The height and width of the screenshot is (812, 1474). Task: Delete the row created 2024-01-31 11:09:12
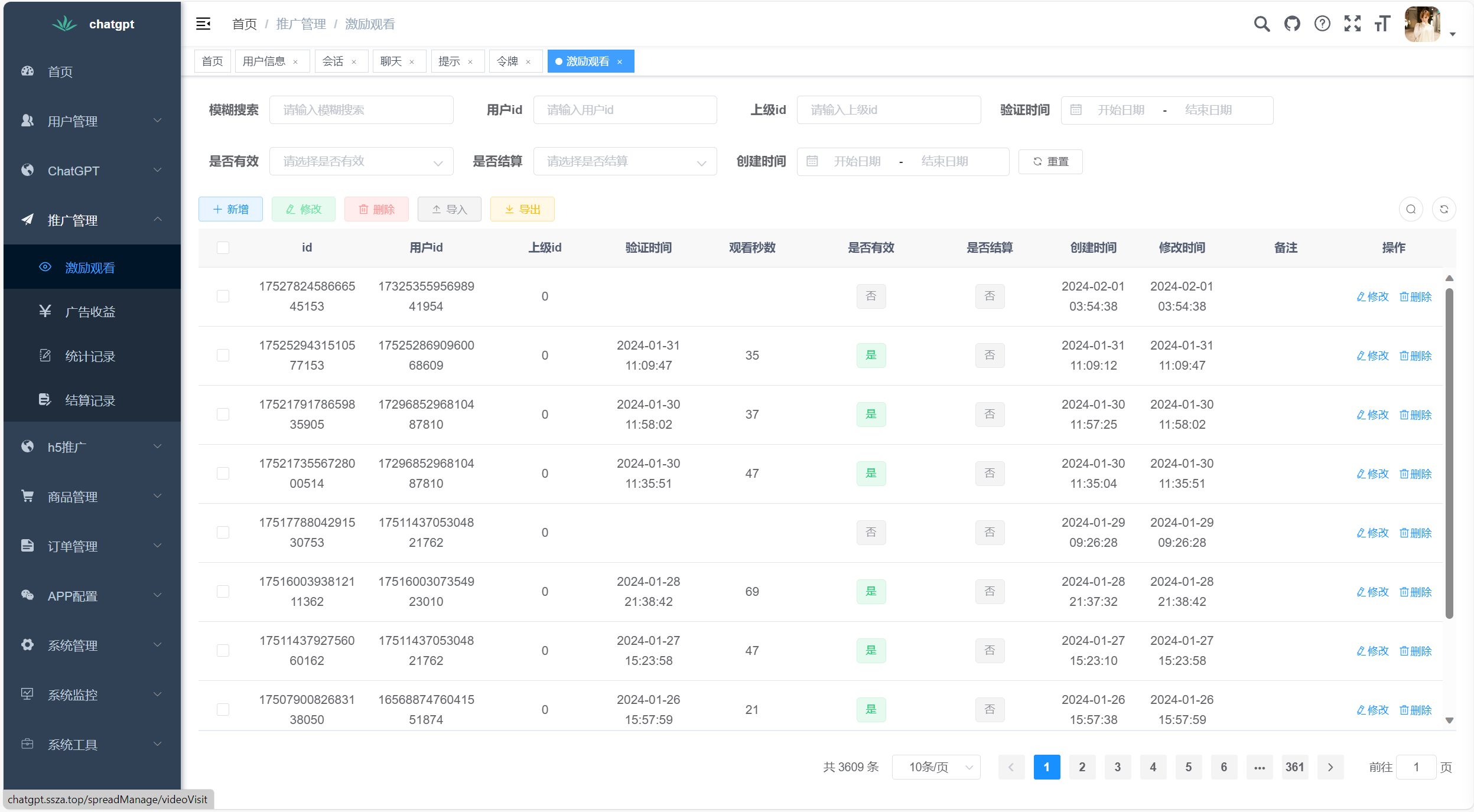click(1416, 356)
